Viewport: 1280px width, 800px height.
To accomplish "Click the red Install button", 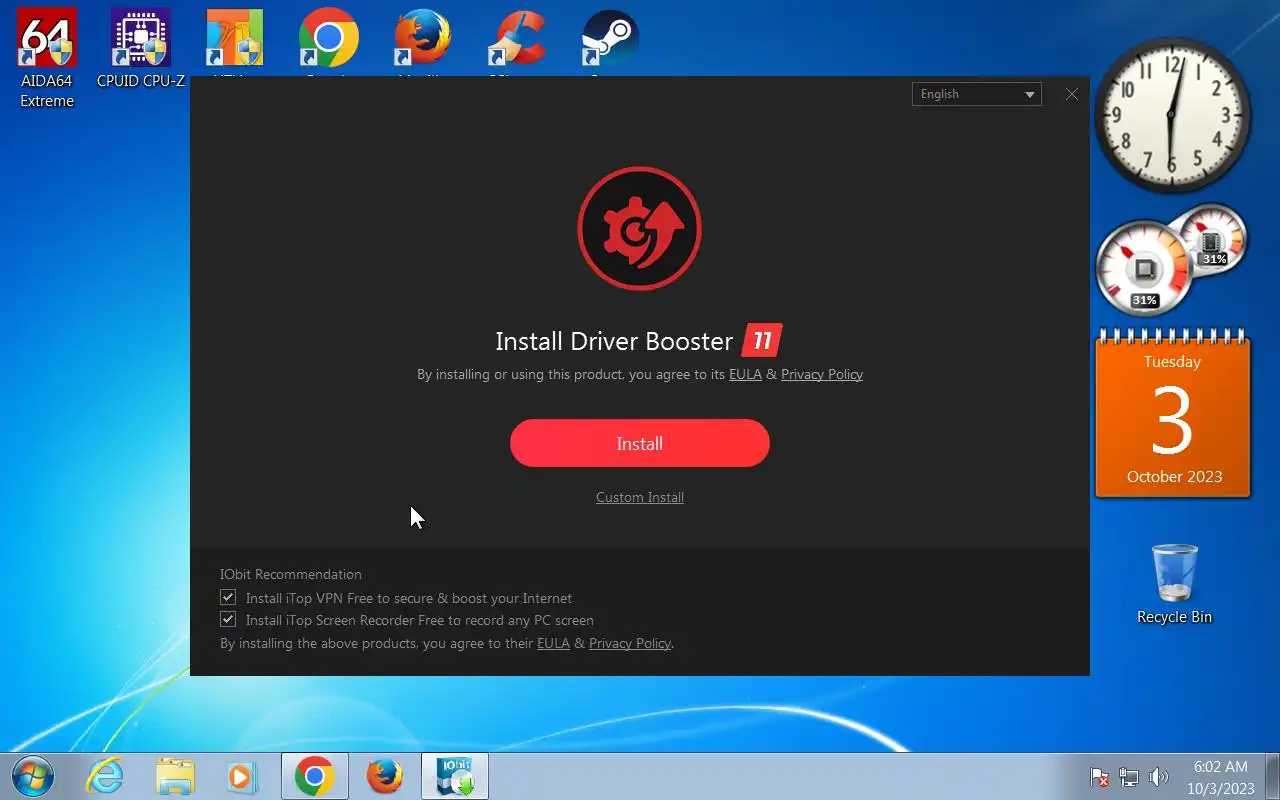I will point(640,443).
